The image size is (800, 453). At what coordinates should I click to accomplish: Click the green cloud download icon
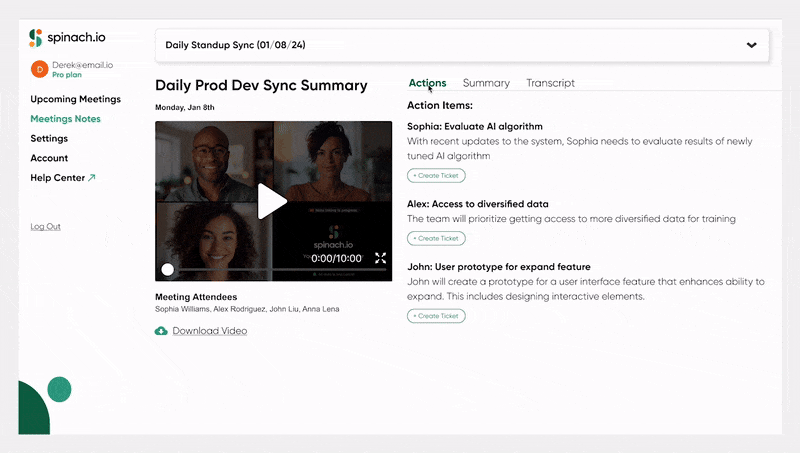161,331
